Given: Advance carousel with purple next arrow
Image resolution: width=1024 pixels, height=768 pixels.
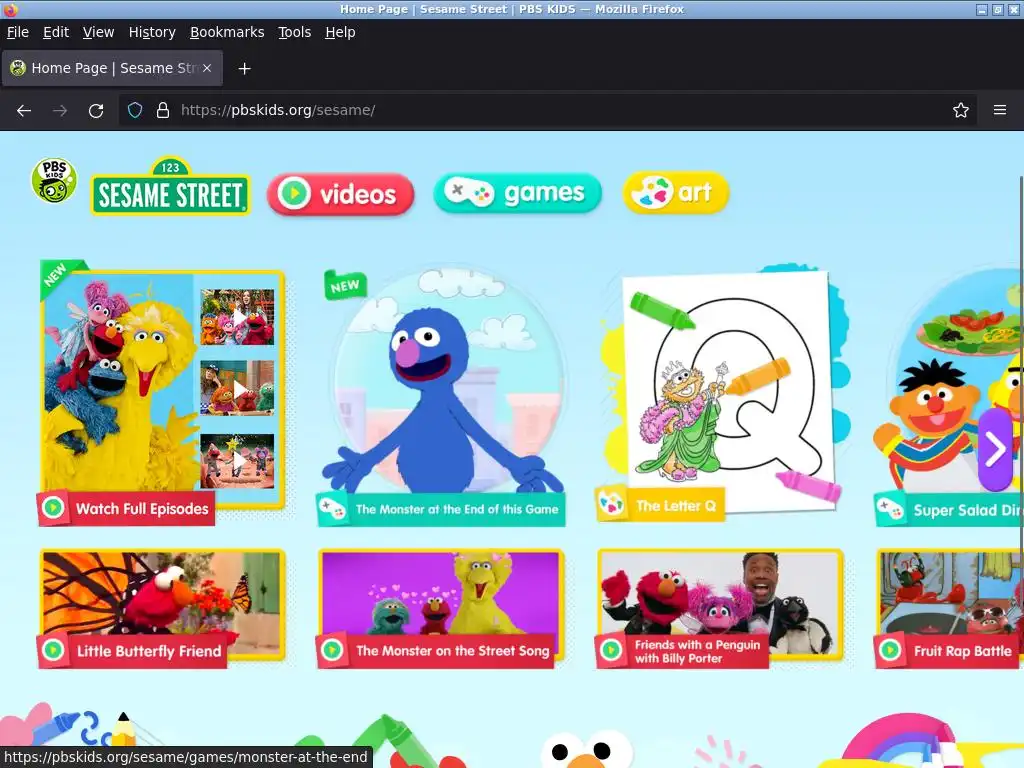Looking at the screenshot, I should (x=995, y=449).
